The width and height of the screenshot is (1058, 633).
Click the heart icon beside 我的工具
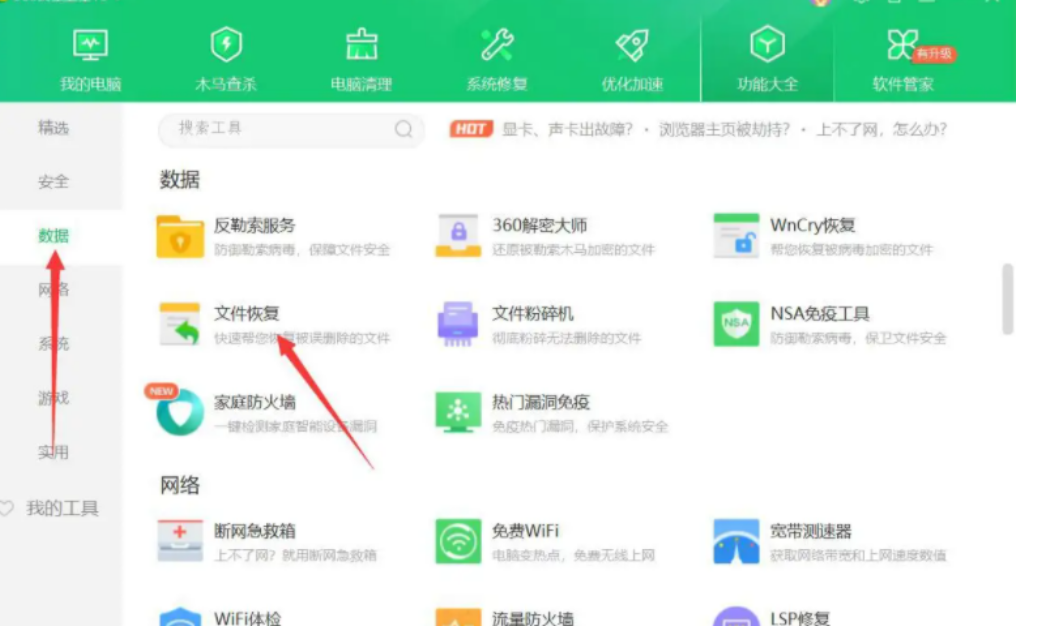point(6,509)
